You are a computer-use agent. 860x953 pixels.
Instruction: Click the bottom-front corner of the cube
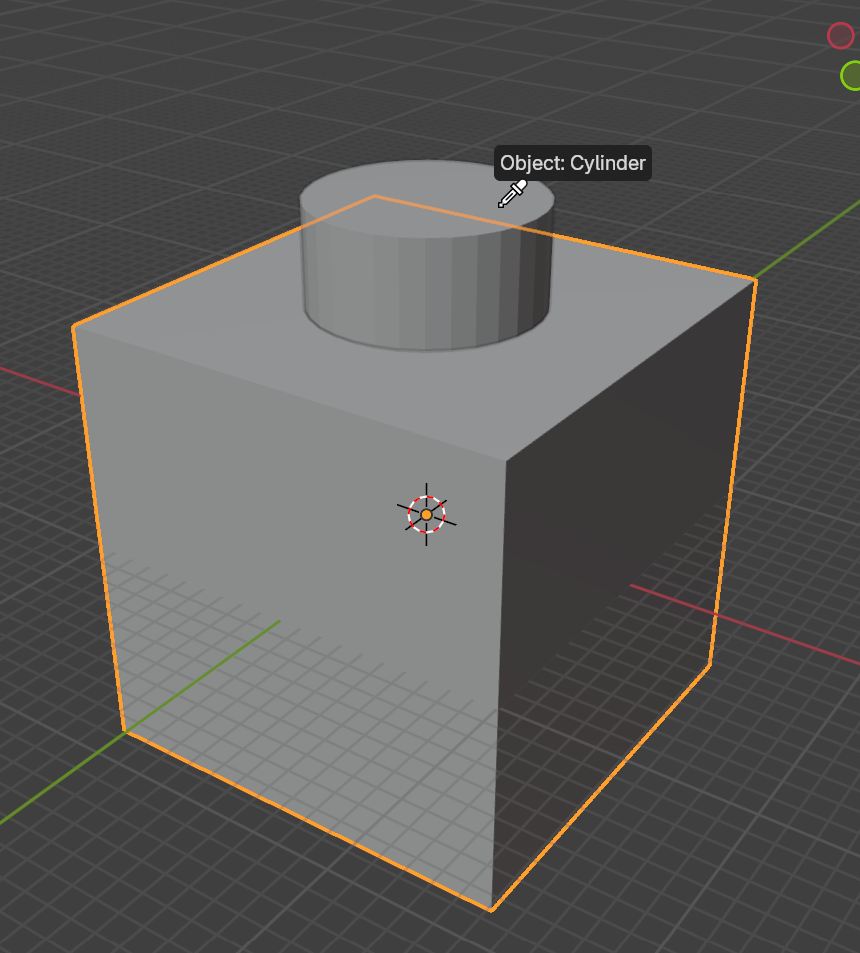493,908
